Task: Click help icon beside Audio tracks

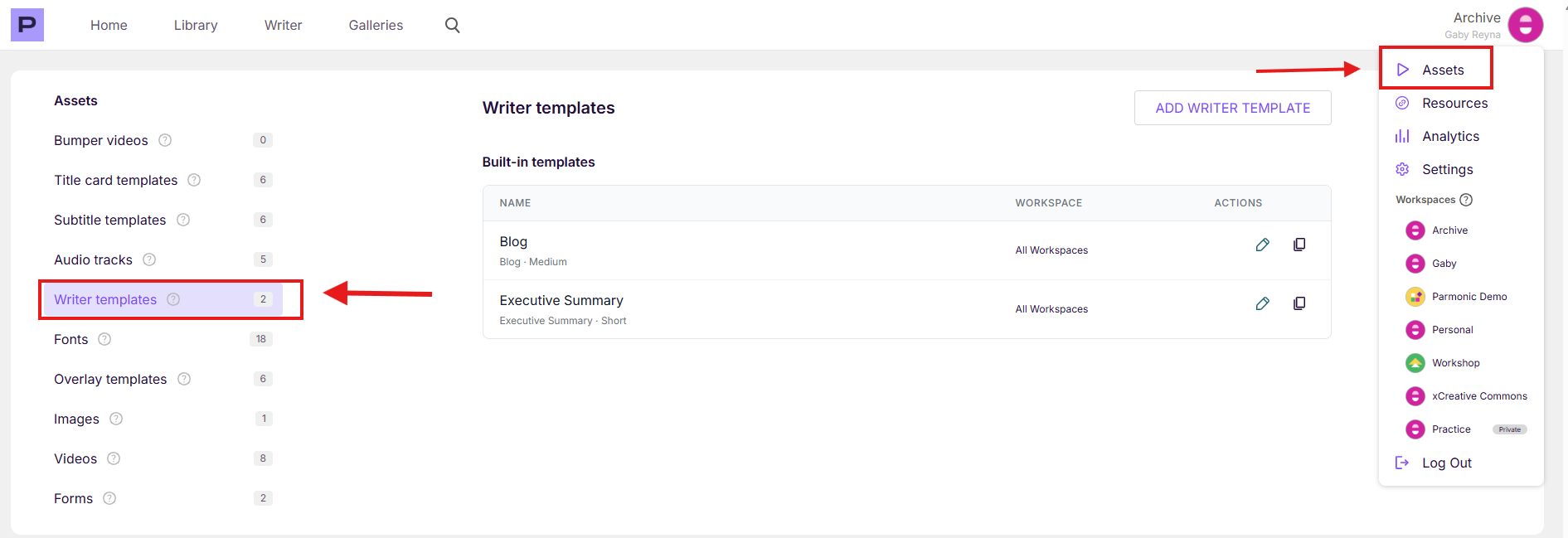Action: click(x=149, y=259)
